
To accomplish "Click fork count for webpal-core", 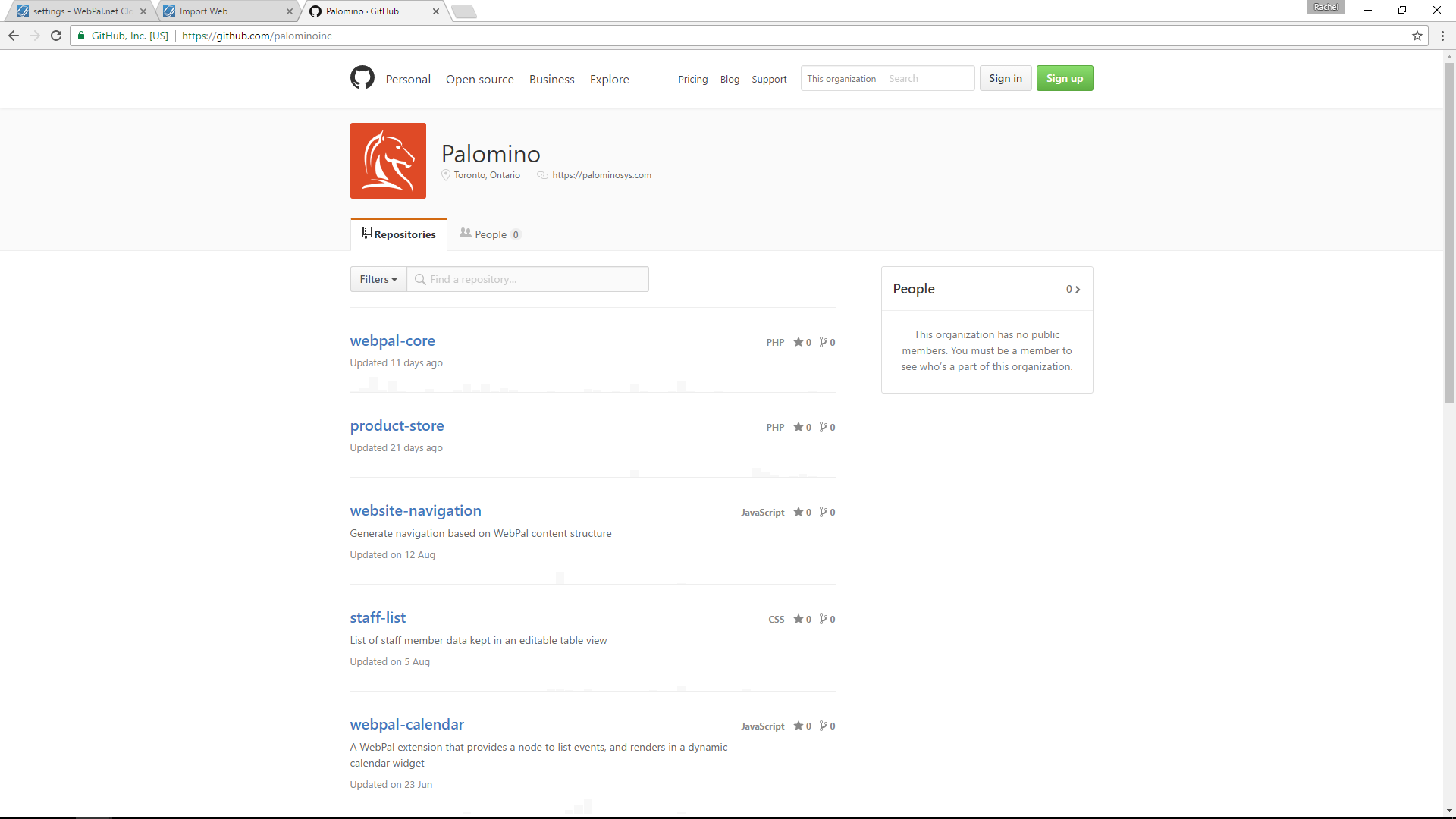I will click(827, 343).
